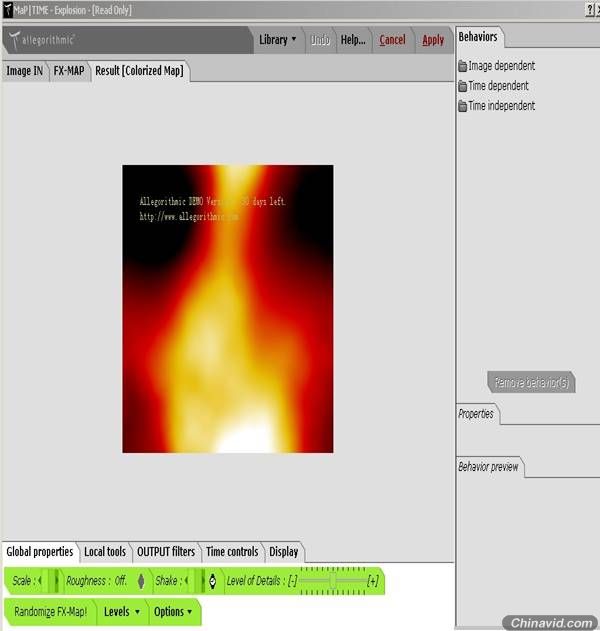Click the 'Roughness : Off.' value text
The width and height of the screenshot is (600, 631).
(x=97, y=580)
